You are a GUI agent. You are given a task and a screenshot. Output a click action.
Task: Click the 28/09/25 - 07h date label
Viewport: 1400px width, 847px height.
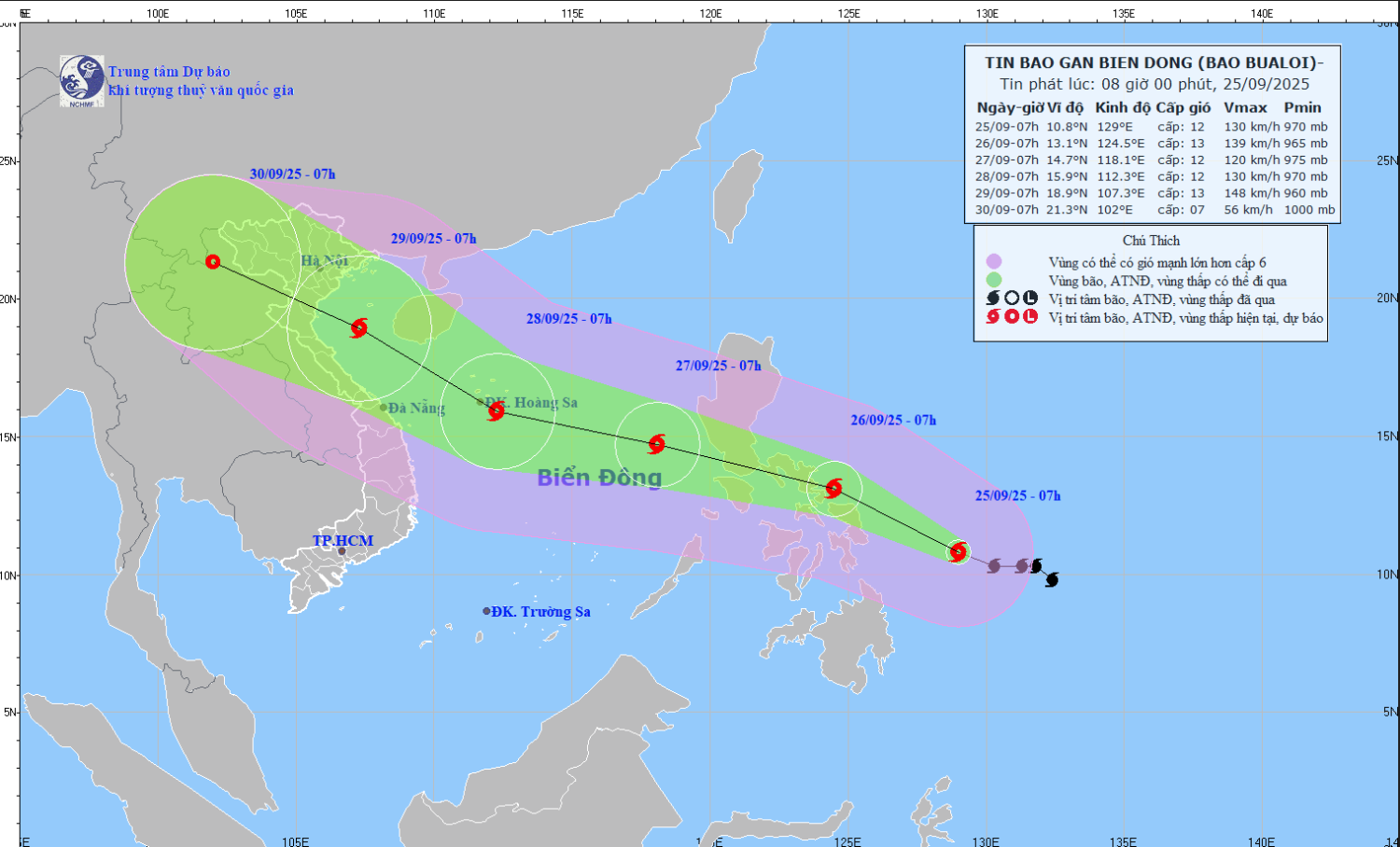pos(568,319)
